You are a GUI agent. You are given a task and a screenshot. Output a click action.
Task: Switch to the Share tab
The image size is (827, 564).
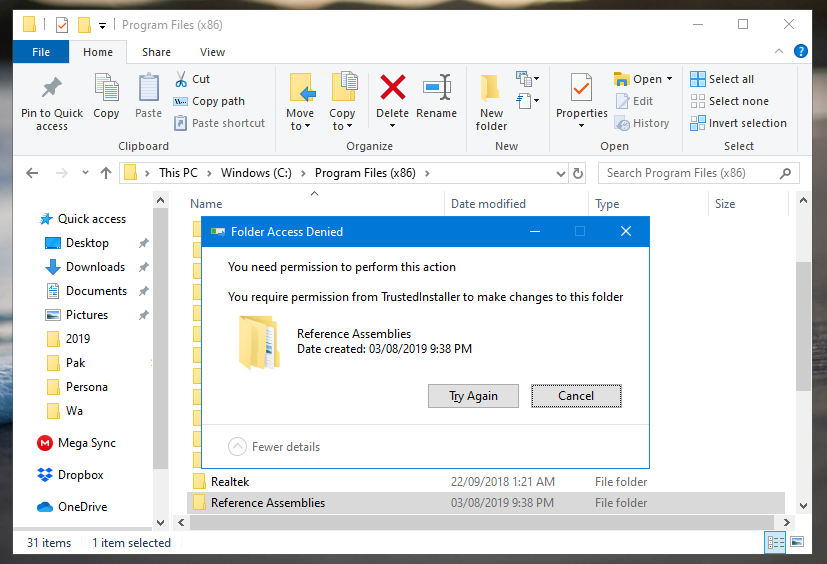[156, 52]
